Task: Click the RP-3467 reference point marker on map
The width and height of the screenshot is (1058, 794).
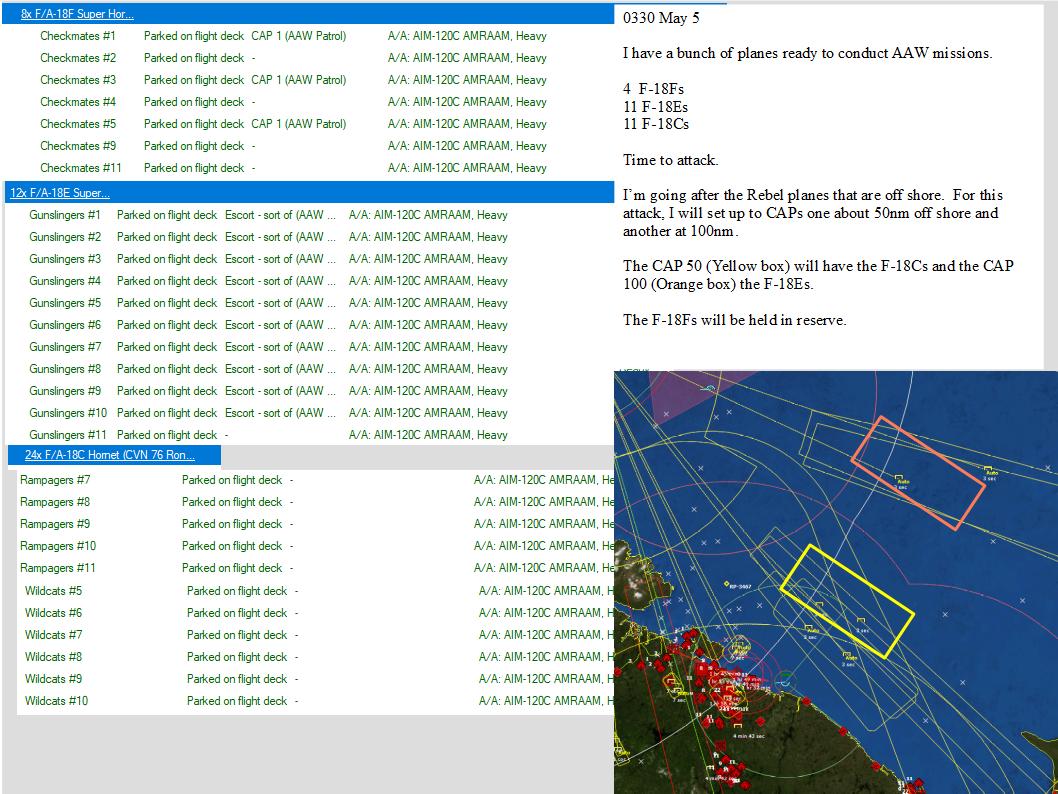Action: pos(727,584)
